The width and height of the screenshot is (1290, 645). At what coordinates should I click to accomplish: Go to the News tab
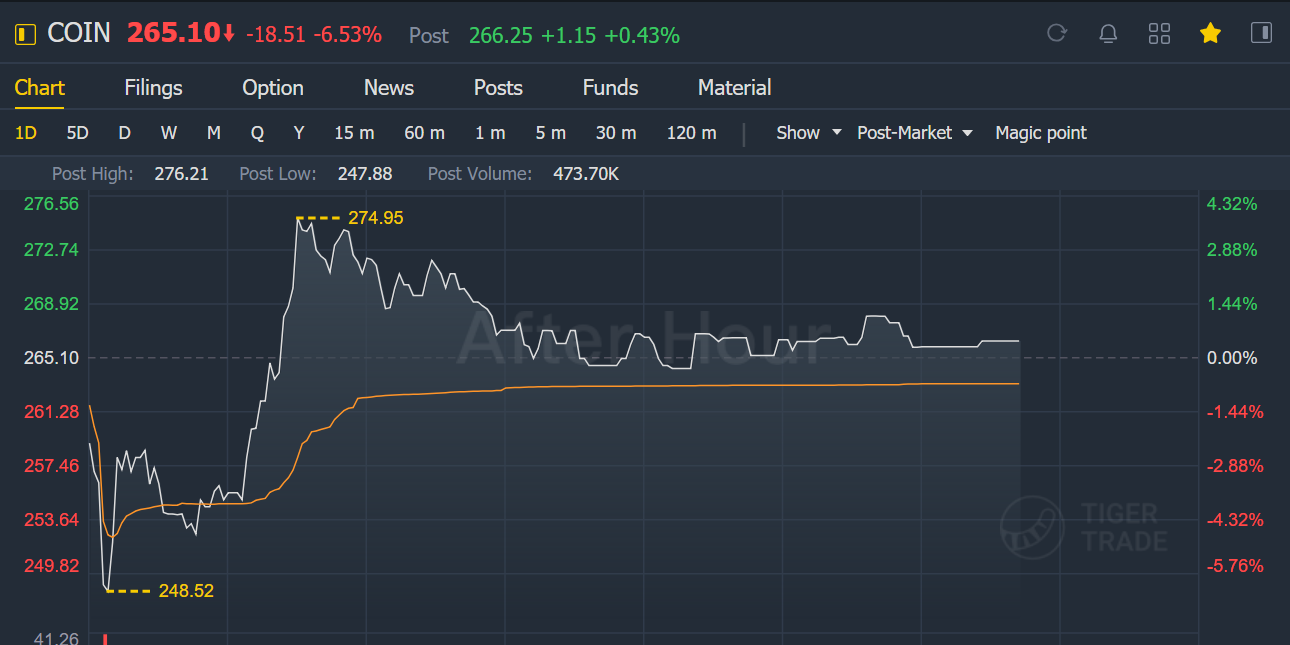pos(389,88)
